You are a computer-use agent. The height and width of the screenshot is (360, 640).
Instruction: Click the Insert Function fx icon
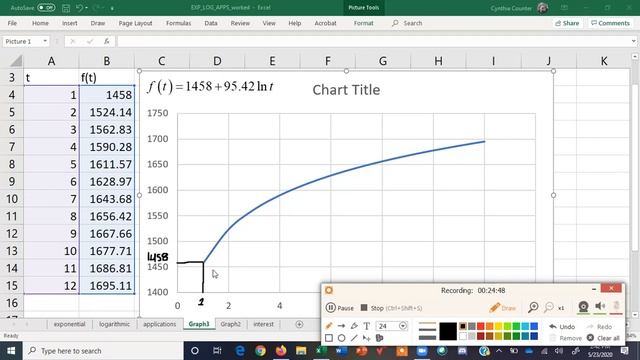click(x=107, y=41)
